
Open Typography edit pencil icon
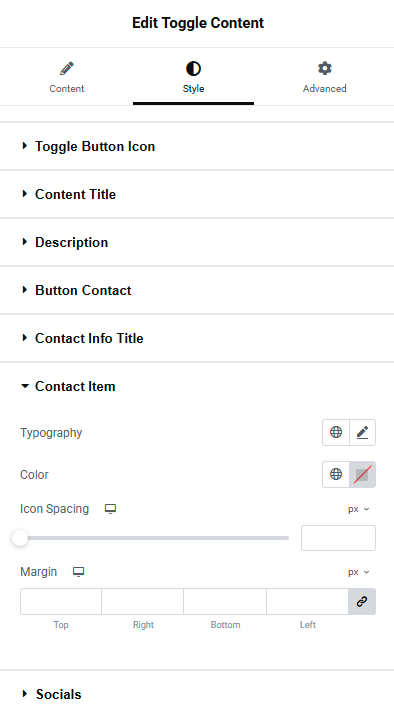(363, 432)
